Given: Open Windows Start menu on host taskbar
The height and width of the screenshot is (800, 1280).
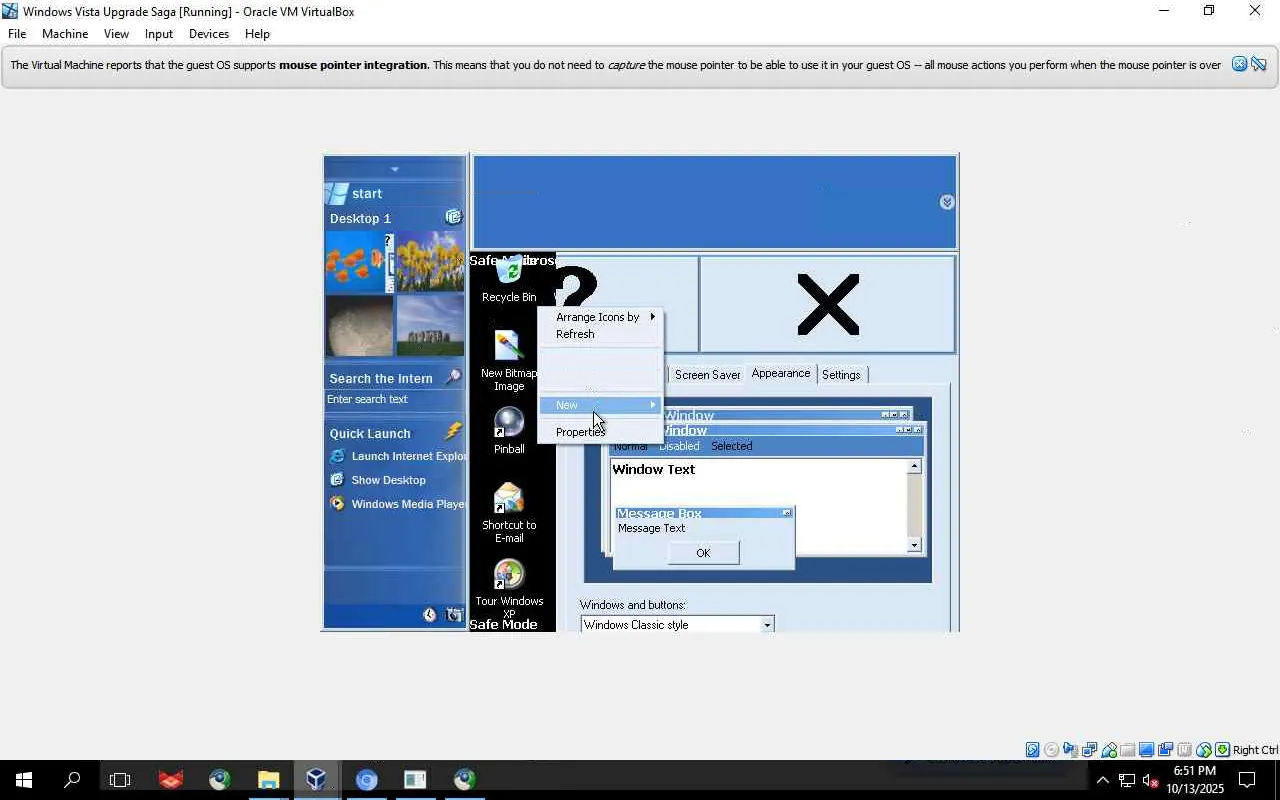Looking at the screenshot, I should 24,780.
